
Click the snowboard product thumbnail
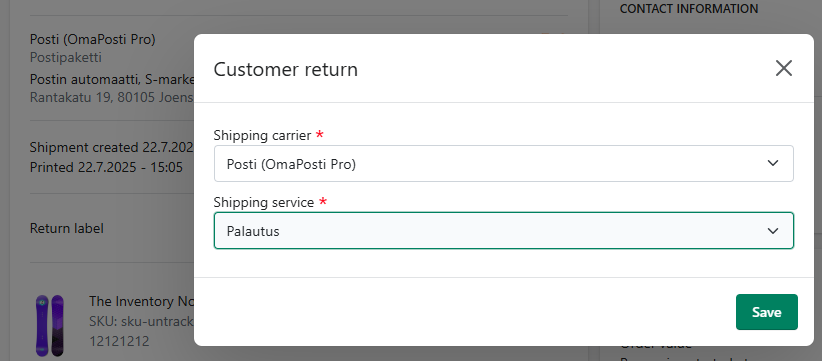tap(50, 325)
